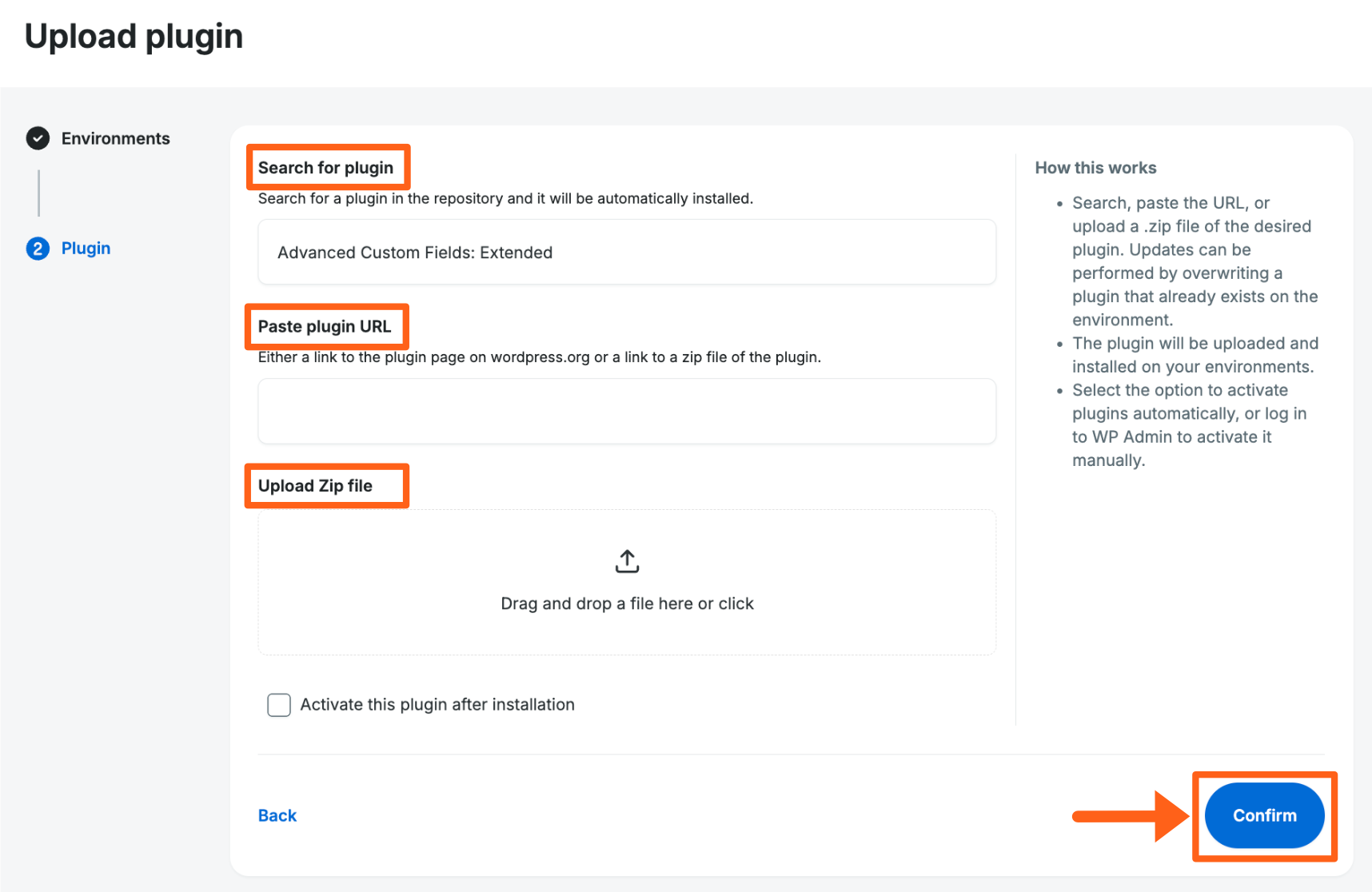
Task: Check 'Activate this plugin after installation'
Action: 278,705
